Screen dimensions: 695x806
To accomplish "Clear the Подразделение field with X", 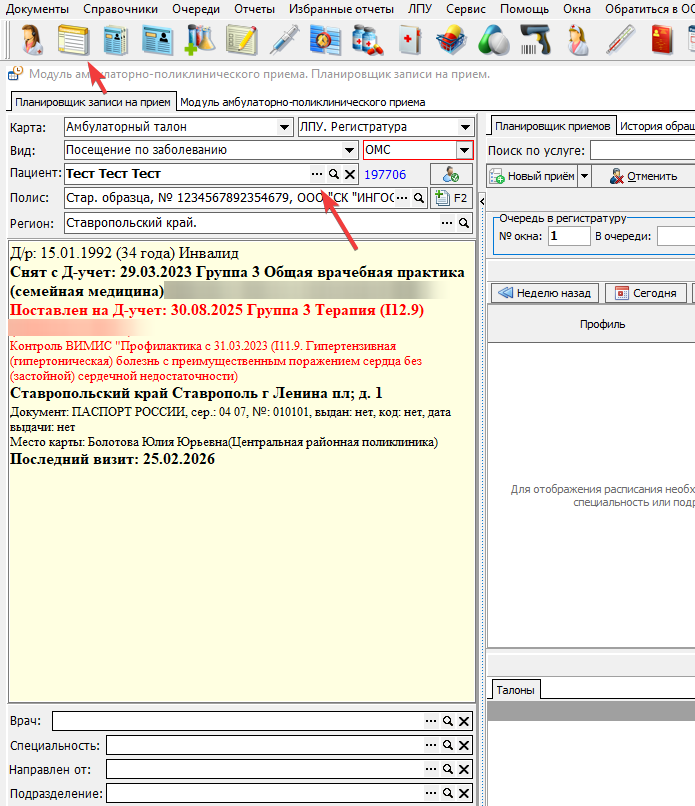I will coord(464,793).
